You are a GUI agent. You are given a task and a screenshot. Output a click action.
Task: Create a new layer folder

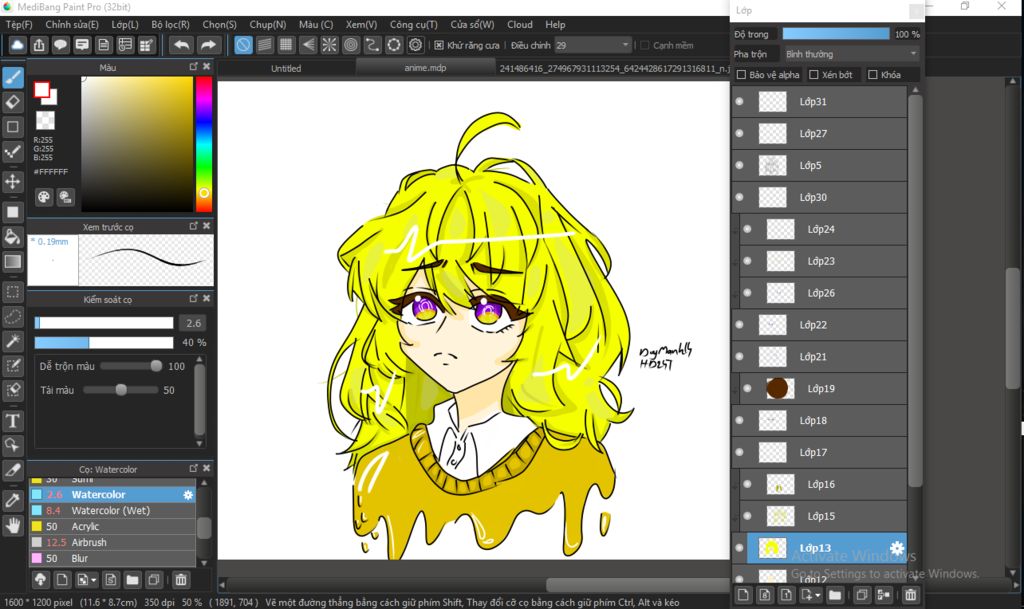[x=835, y=595]
